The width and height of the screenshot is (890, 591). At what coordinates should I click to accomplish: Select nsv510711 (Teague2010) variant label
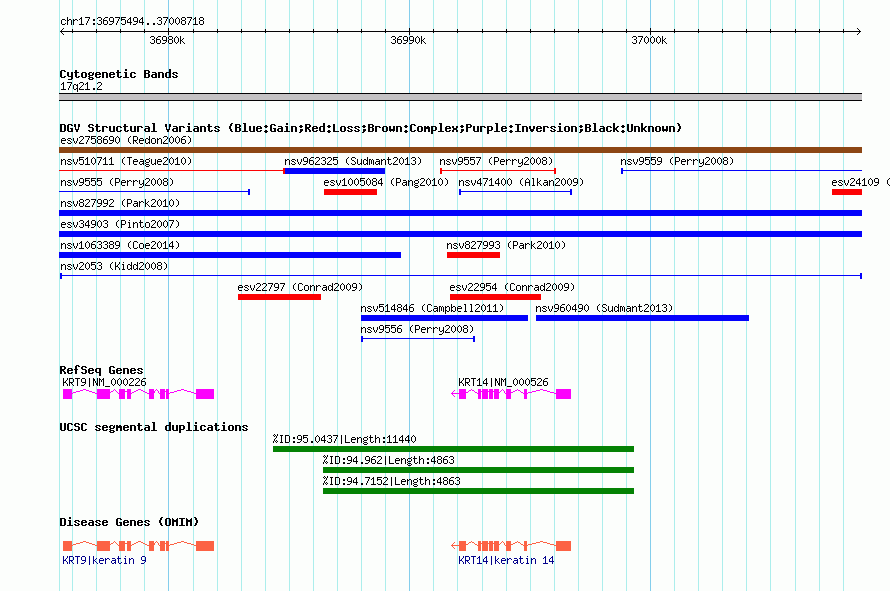126,161
